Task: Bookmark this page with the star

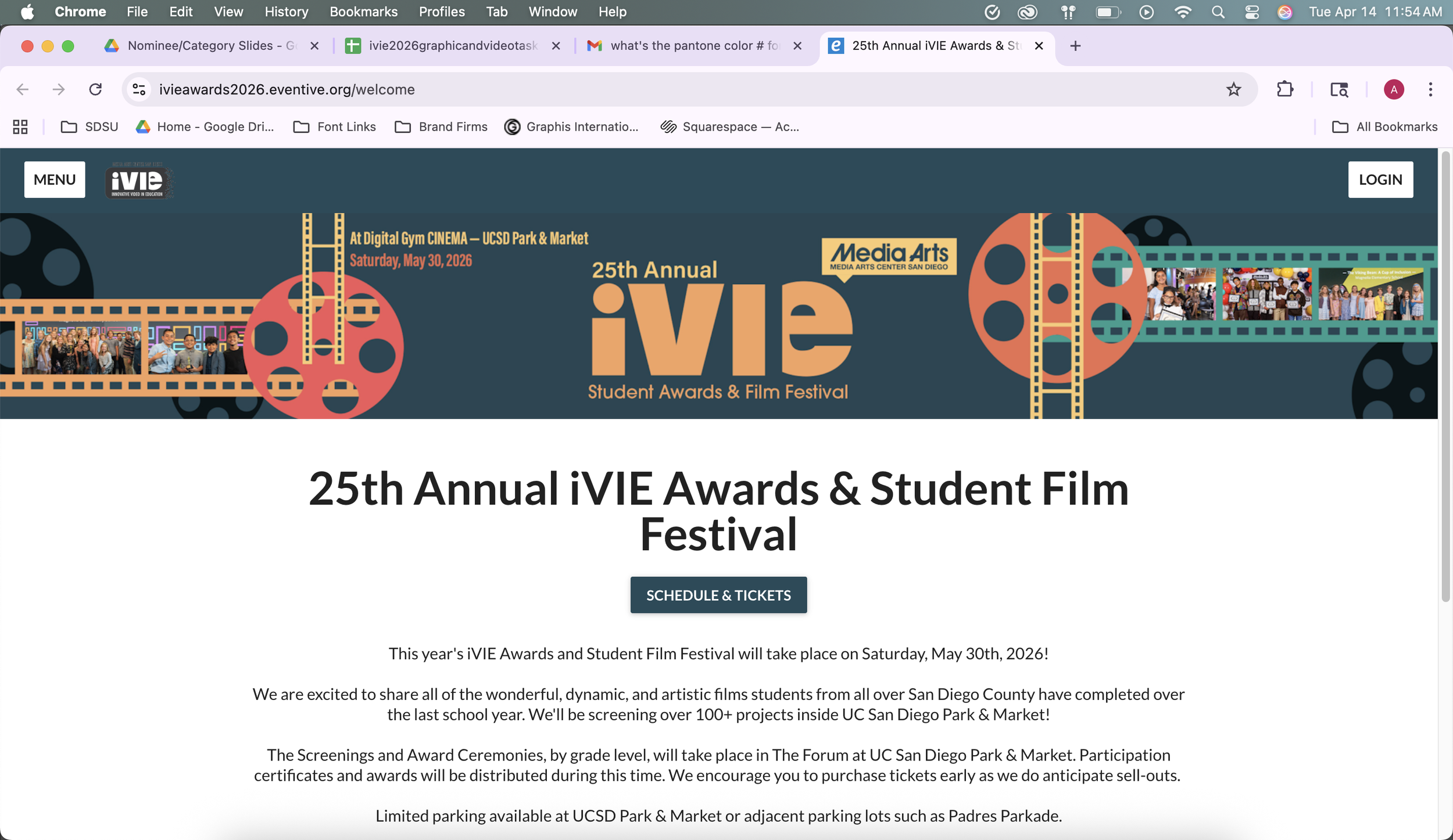Action: 1233,89
